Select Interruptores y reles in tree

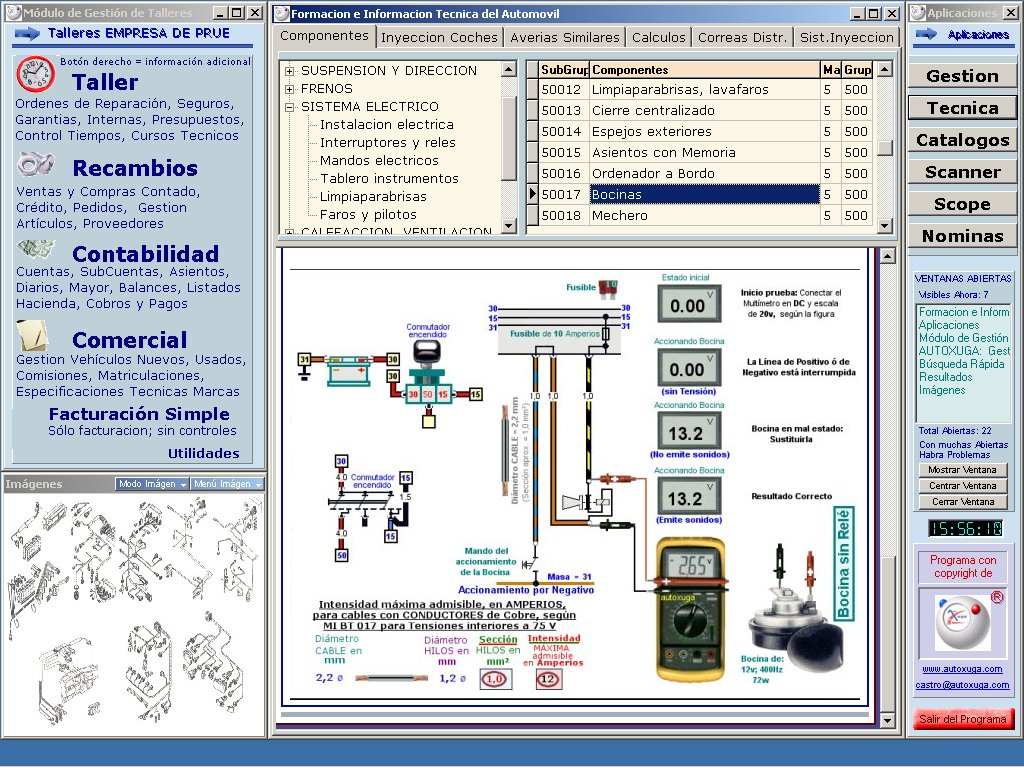[387, 143]
